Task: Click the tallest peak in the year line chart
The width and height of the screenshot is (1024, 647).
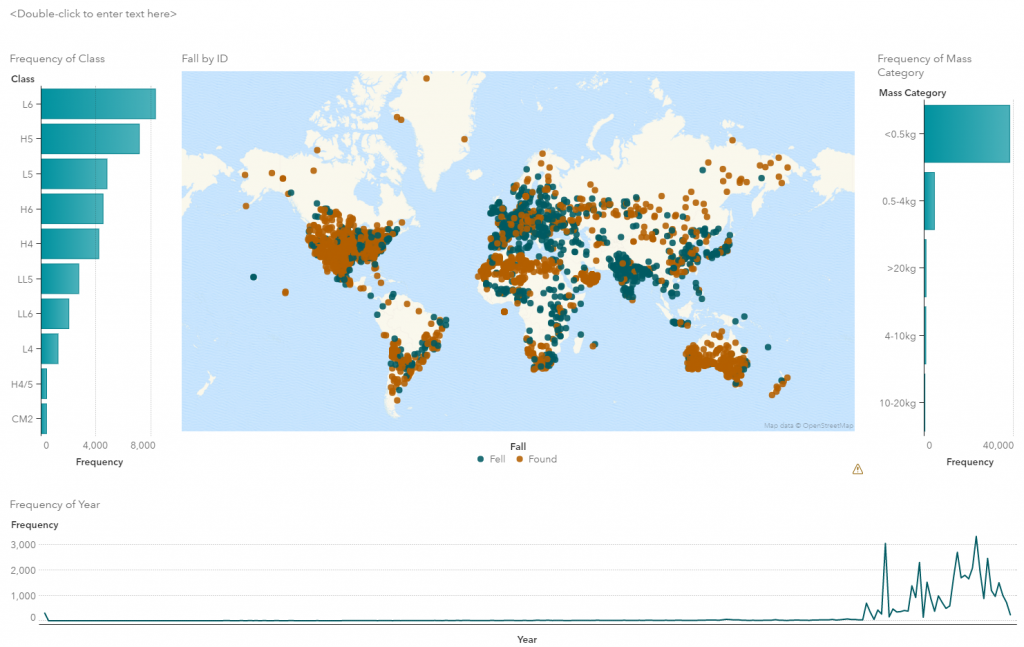Action: pyautogui.click(x=976, y=538)
